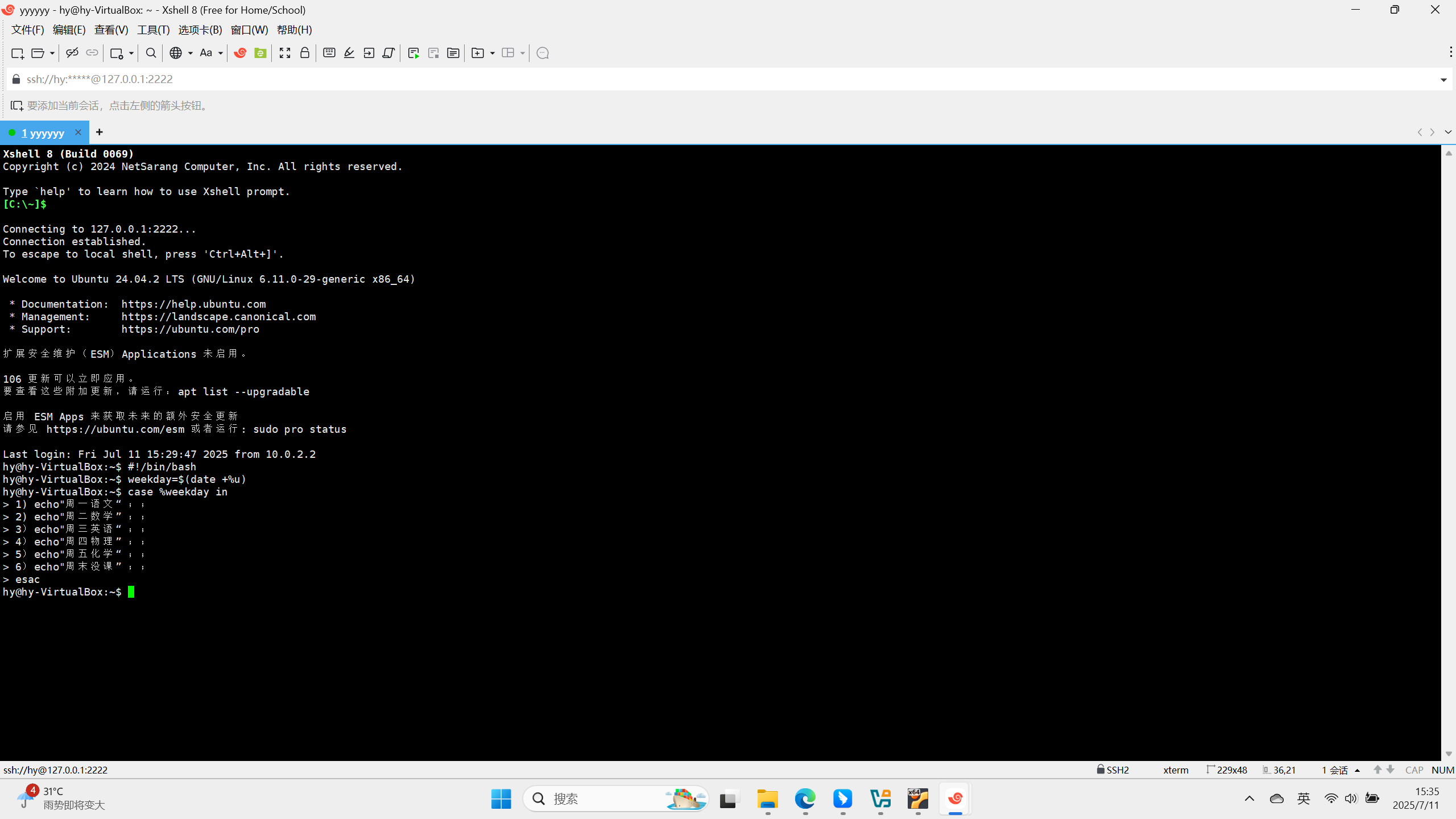Open the Xmanager red swirl icon
Screen dimensions: 1456x819
pos(240,53)
